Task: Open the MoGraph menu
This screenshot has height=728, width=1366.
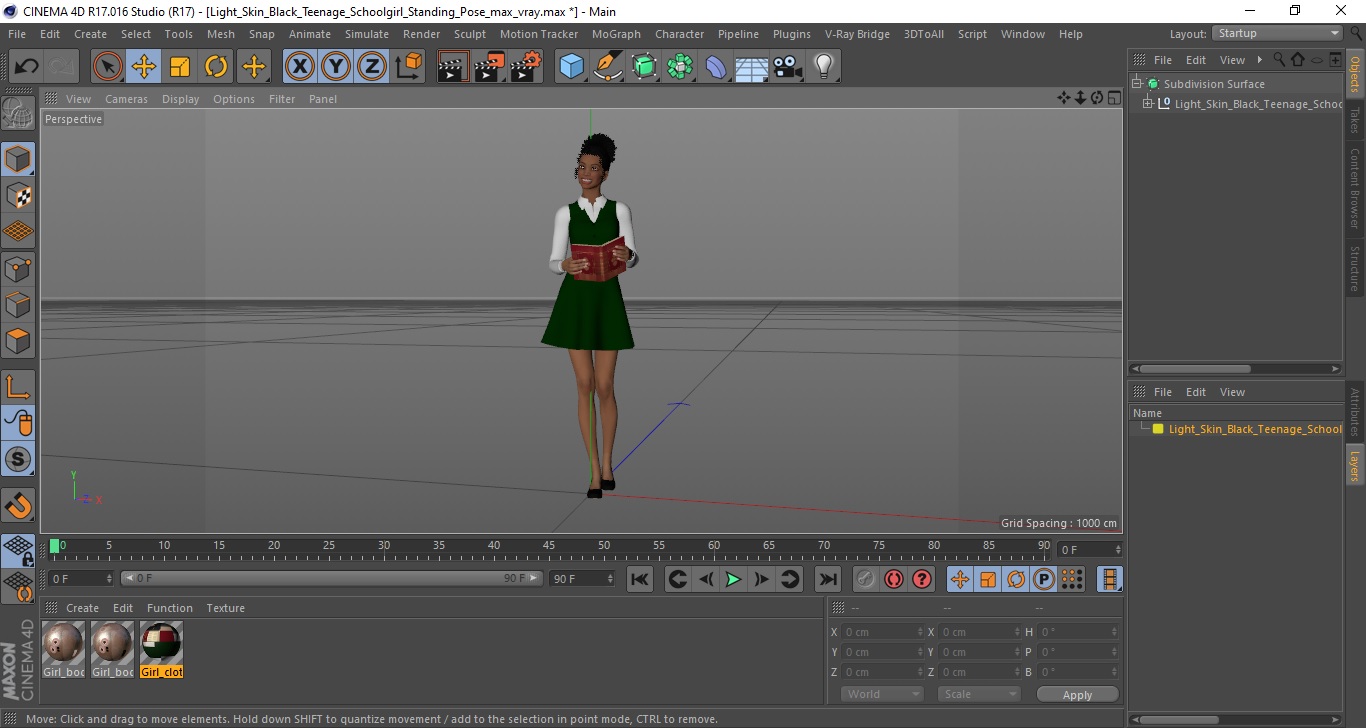Action: pos(616,34)
